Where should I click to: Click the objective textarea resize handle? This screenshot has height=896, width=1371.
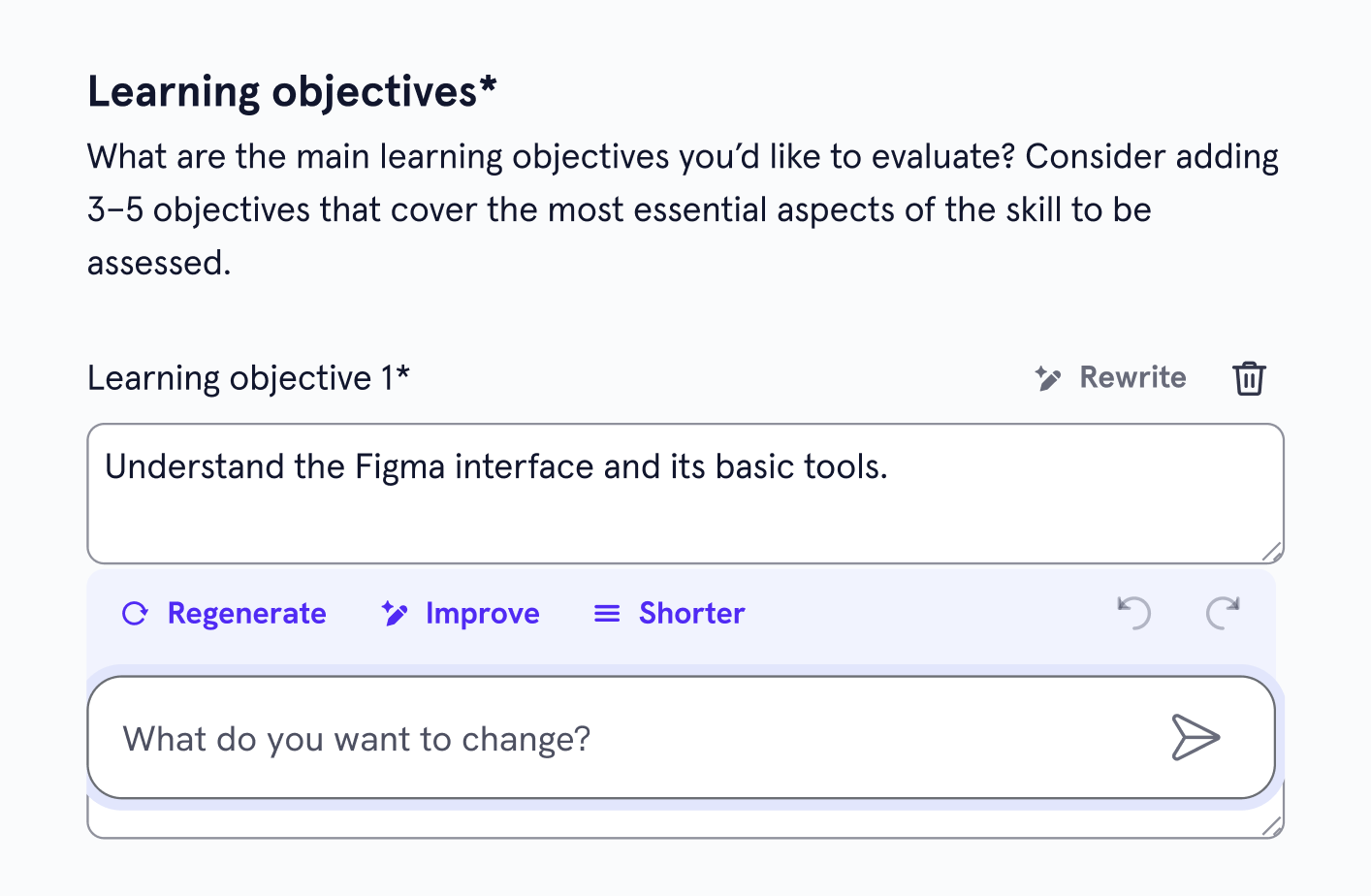click(1272, 552)
